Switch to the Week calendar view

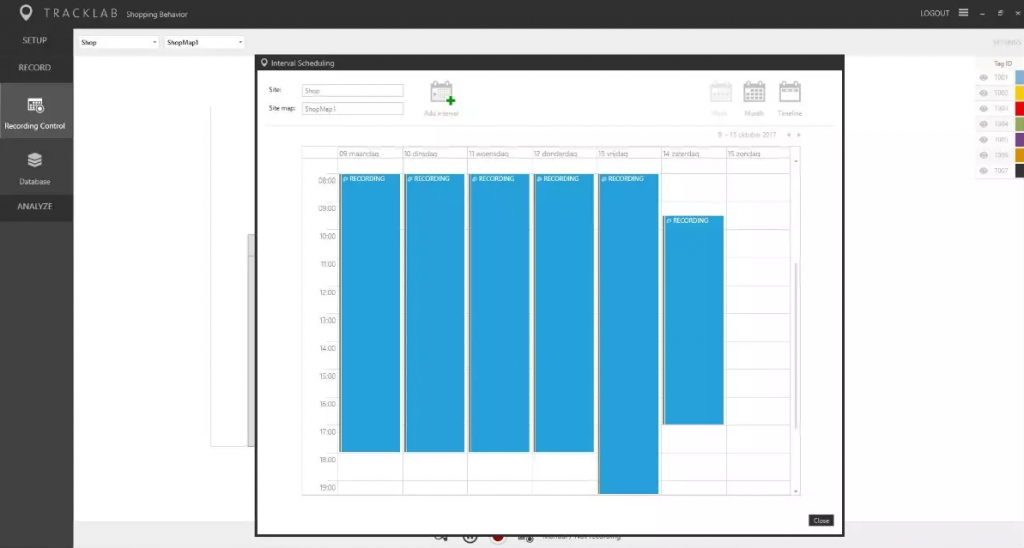[720, 92]
